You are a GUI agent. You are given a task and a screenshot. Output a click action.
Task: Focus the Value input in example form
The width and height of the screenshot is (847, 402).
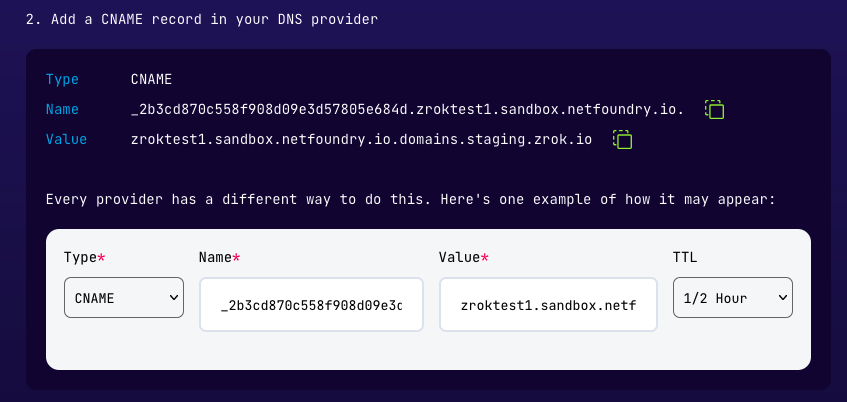(x=547, y=304)
